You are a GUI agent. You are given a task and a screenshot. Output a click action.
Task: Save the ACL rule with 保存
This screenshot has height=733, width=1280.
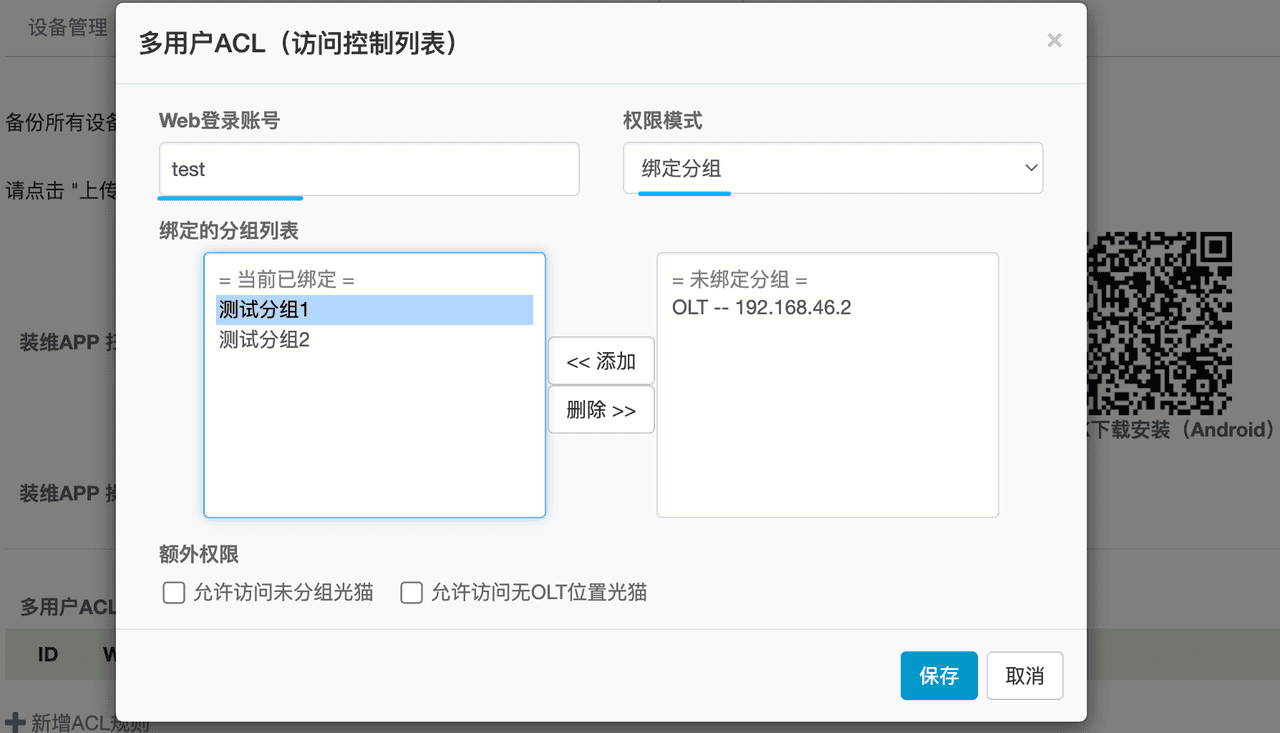[938, 676]
